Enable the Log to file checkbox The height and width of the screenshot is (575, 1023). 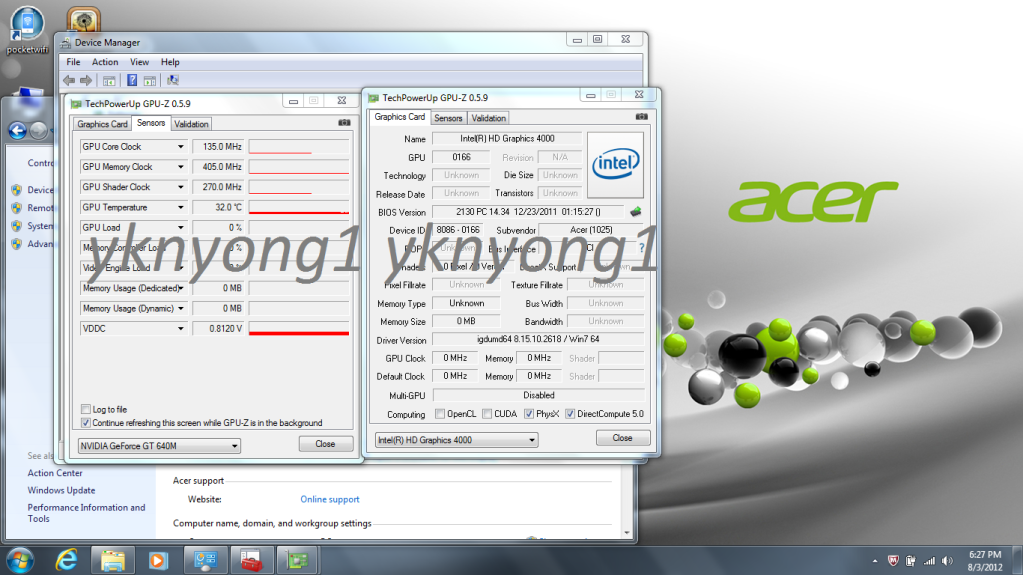tap(85, 409)
